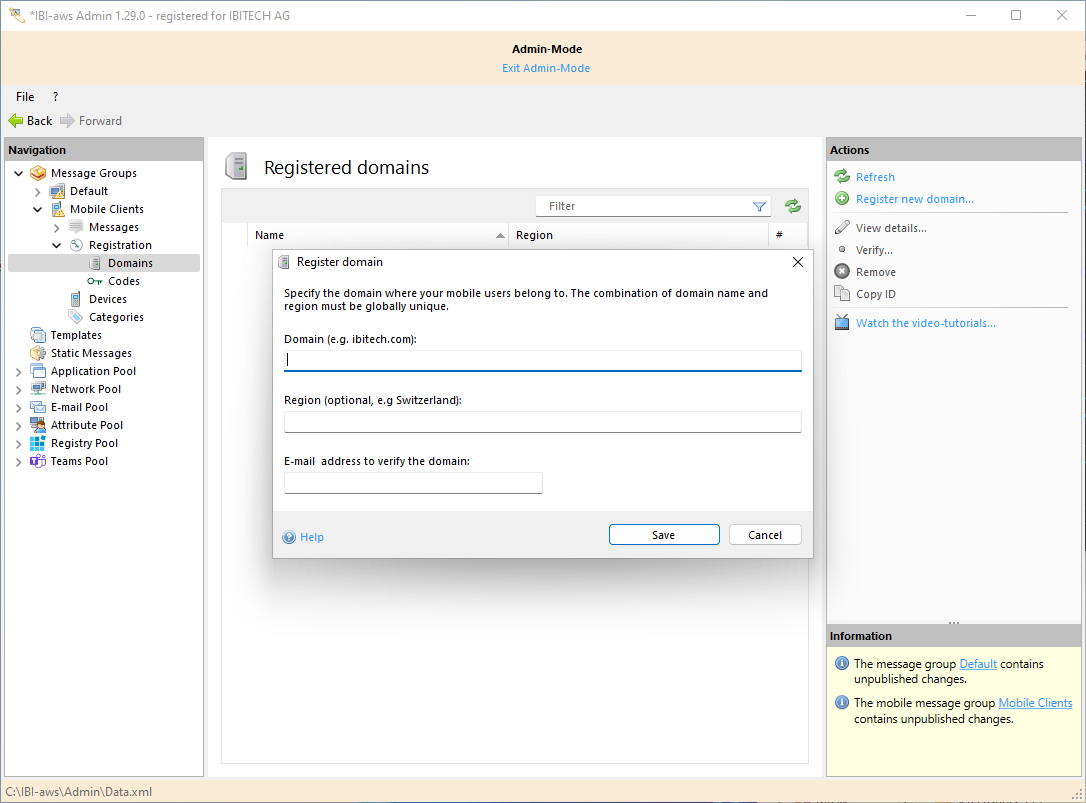Expand the Teams Pool node
The height and width of the screenshot is (803, 1086).
click(19, 461)
